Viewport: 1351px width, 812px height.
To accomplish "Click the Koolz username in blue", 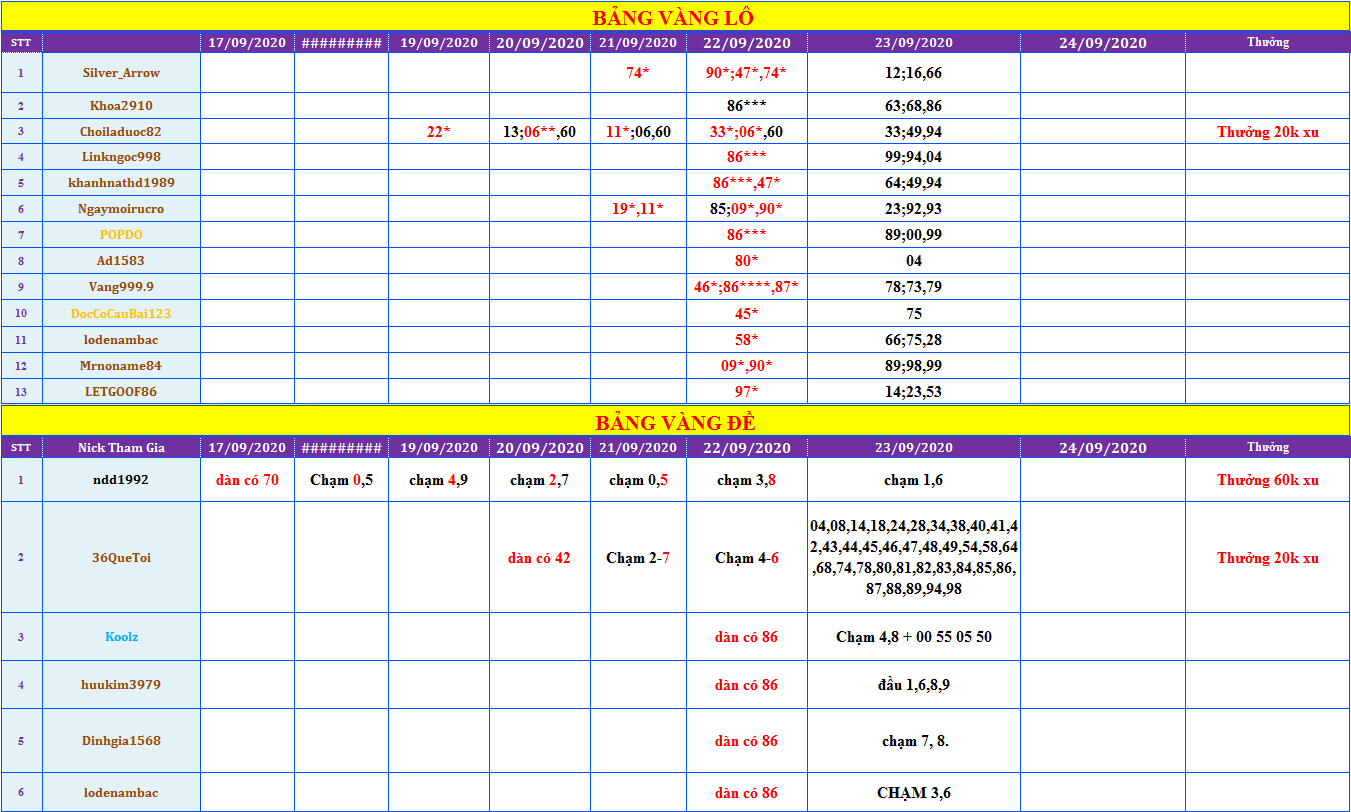I will pos(121,637).
